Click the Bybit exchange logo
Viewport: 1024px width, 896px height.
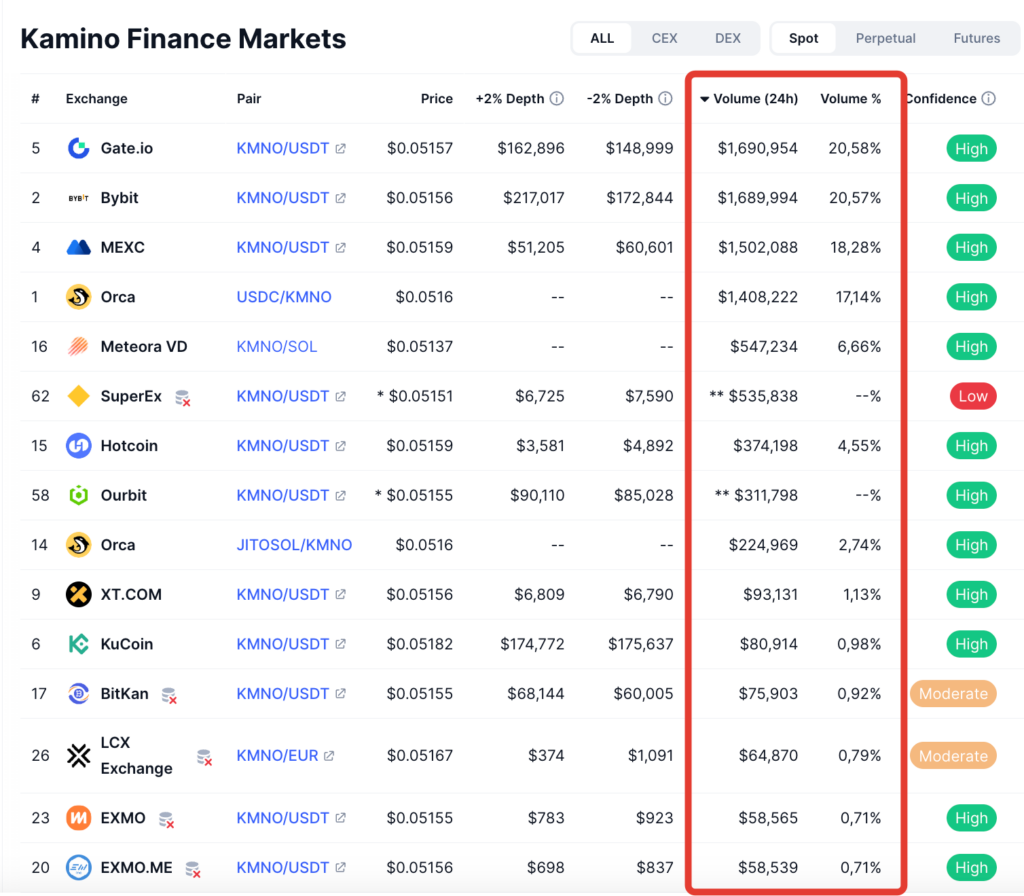point(78,197)
